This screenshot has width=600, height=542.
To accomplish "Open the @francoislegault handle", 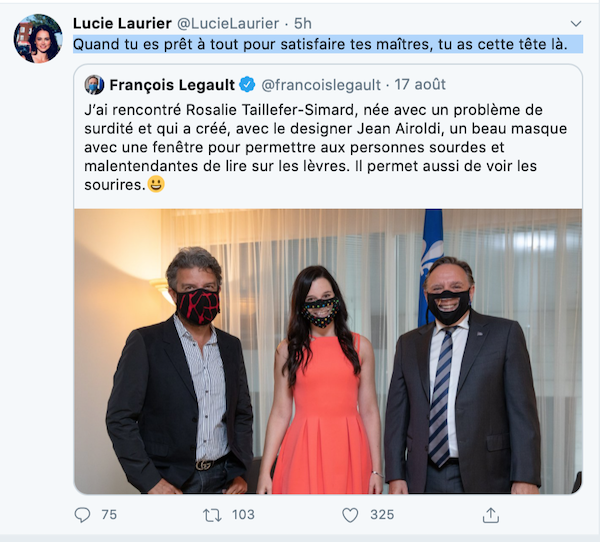I will click(321, 85).
